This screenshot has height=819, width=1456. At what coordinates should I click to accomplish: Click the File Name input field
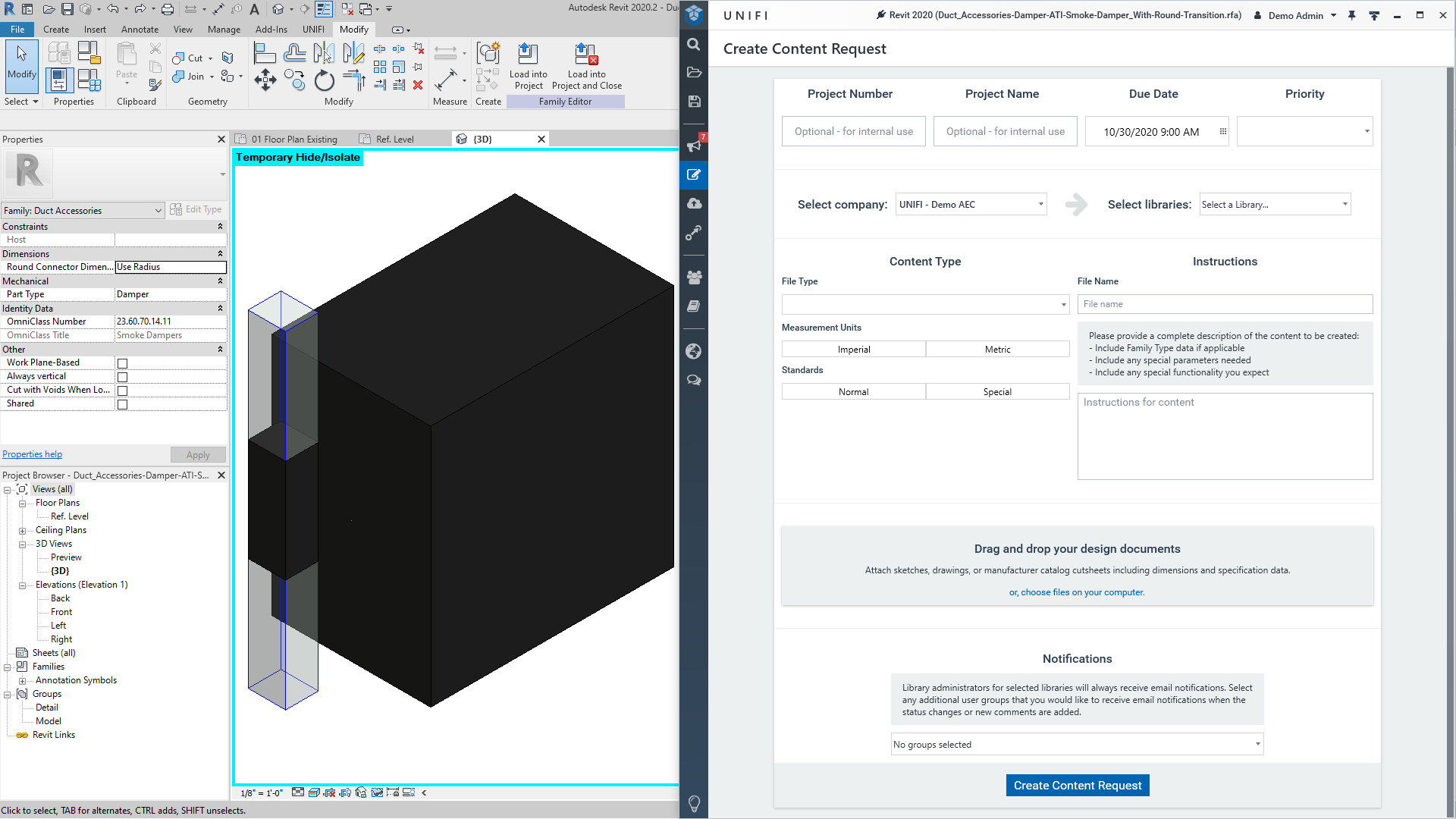(x=1224, y=305)
